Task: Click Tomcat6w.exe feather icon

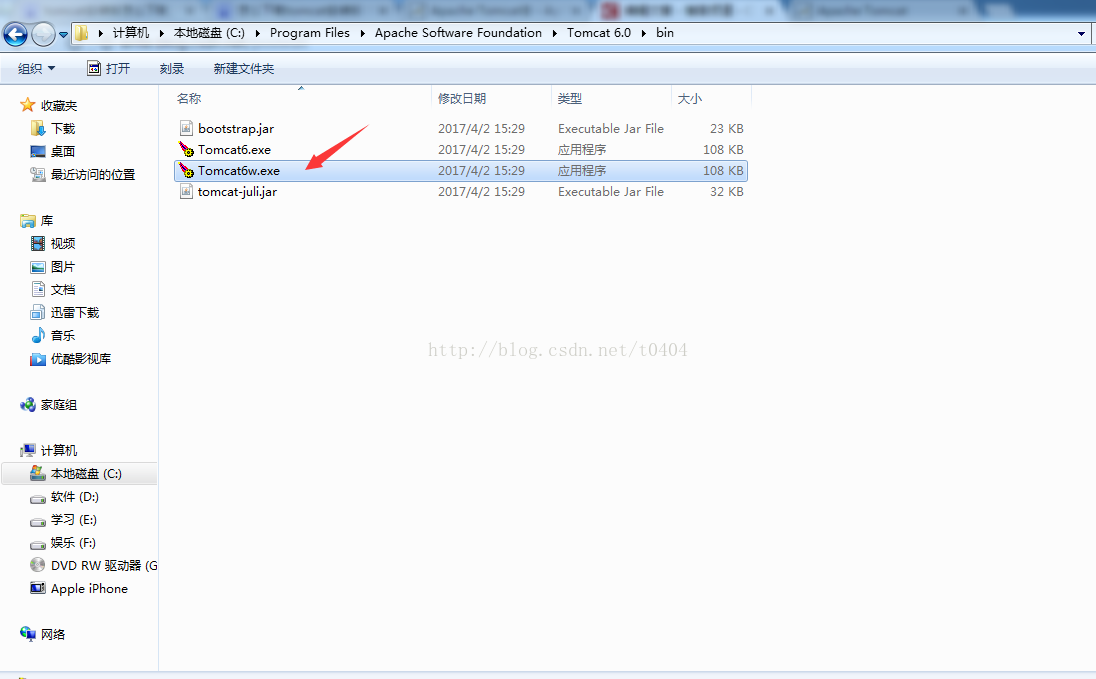Action: [x=186, y=170]
